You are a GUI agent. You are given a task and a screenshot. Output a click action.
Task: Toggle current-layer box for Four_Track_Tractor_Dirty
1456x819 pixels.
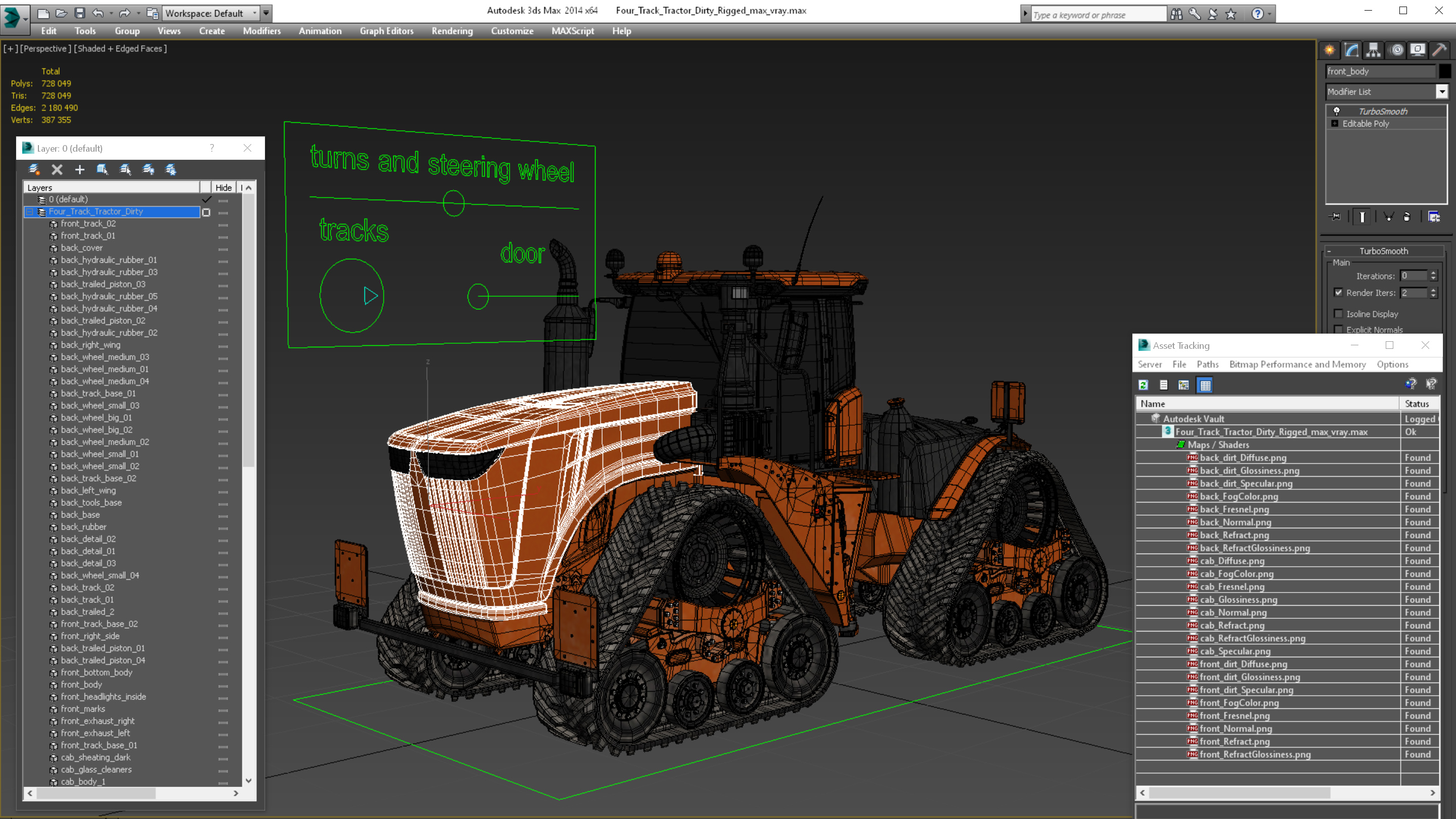tap(206, 212)
